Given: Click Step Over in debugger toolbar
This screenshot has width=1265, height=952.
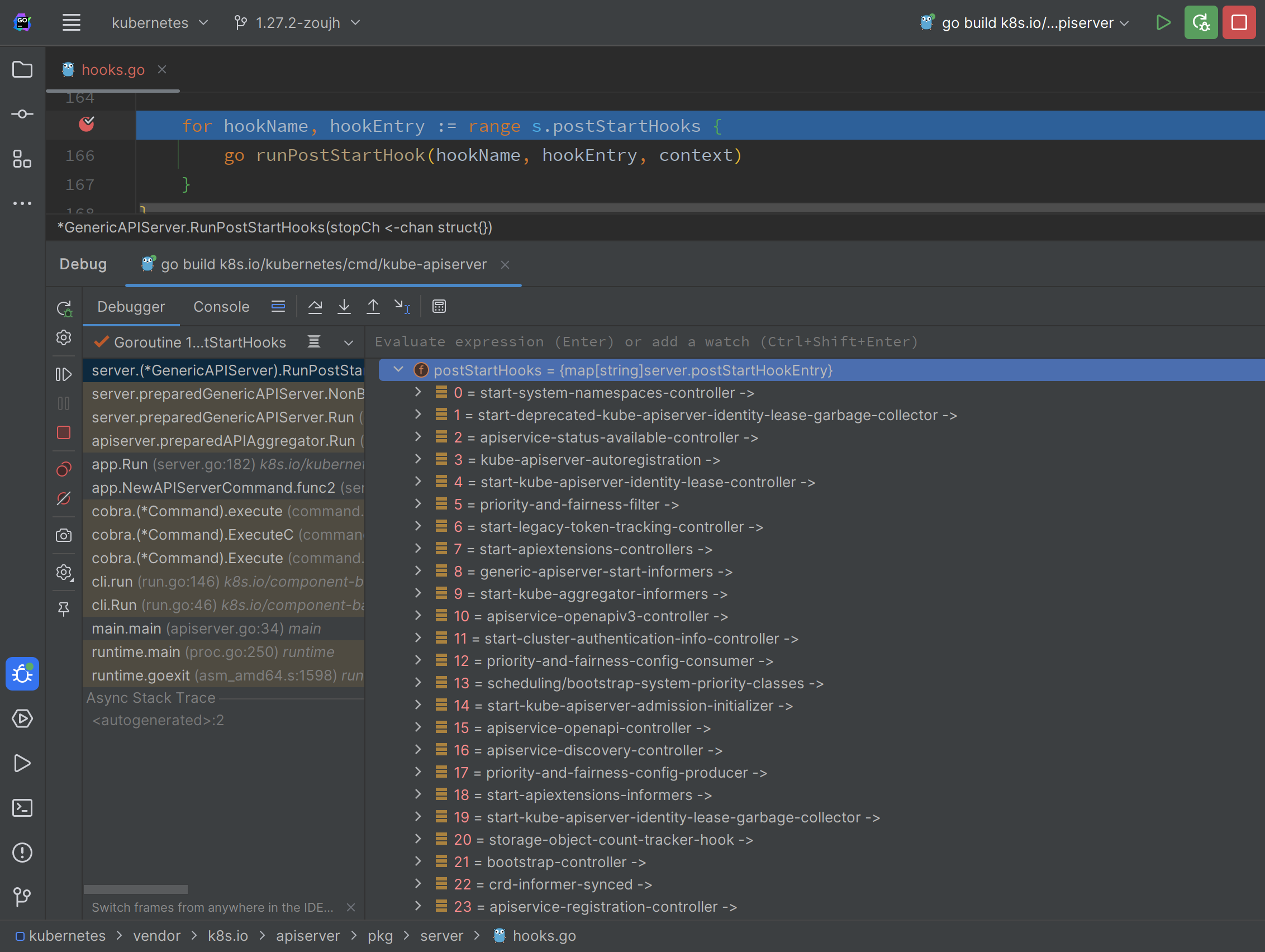Looking at the screenshot, I should pyautogui.click(x=315, y=307).
